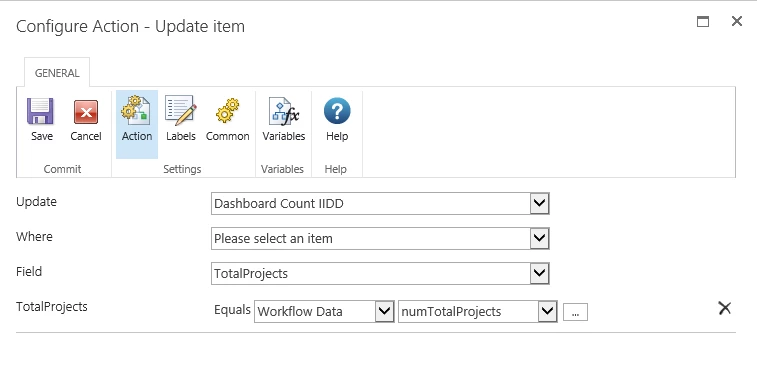757x375 pixels.
Task: Click the 'Equals' operator text
Action: 232,310
